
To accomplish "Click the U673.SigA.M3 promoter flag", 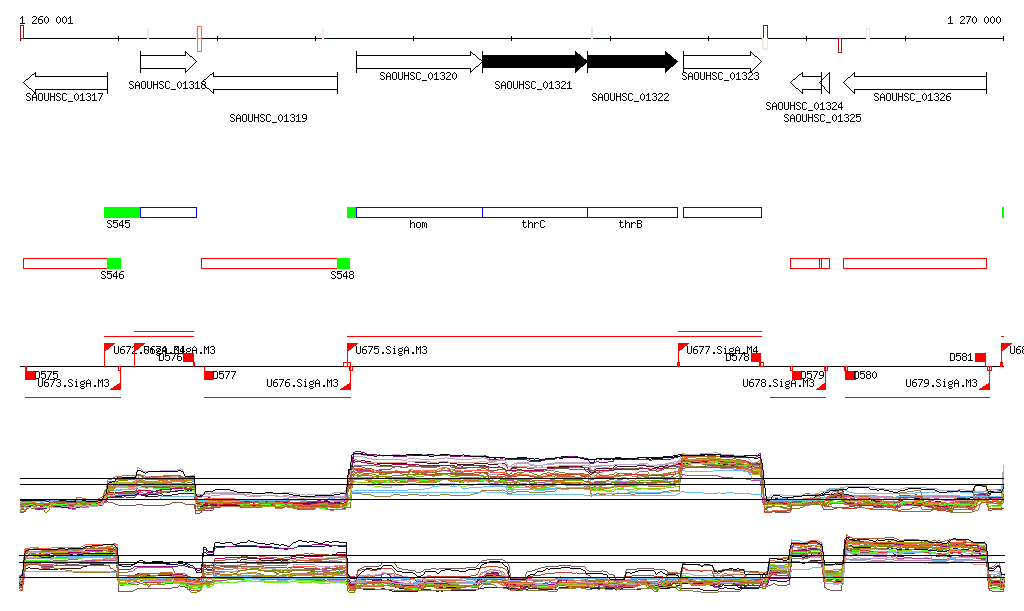I will 116,386.
